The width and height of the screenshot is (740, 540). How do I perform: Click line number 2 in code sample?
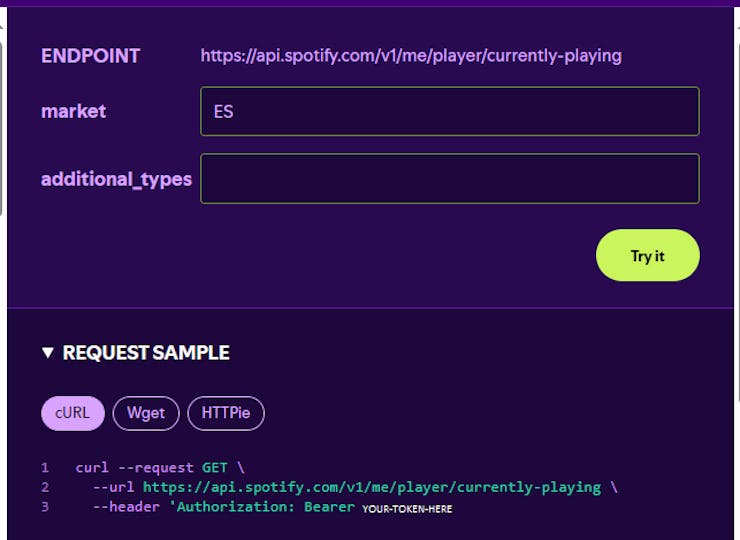[45, 487]
